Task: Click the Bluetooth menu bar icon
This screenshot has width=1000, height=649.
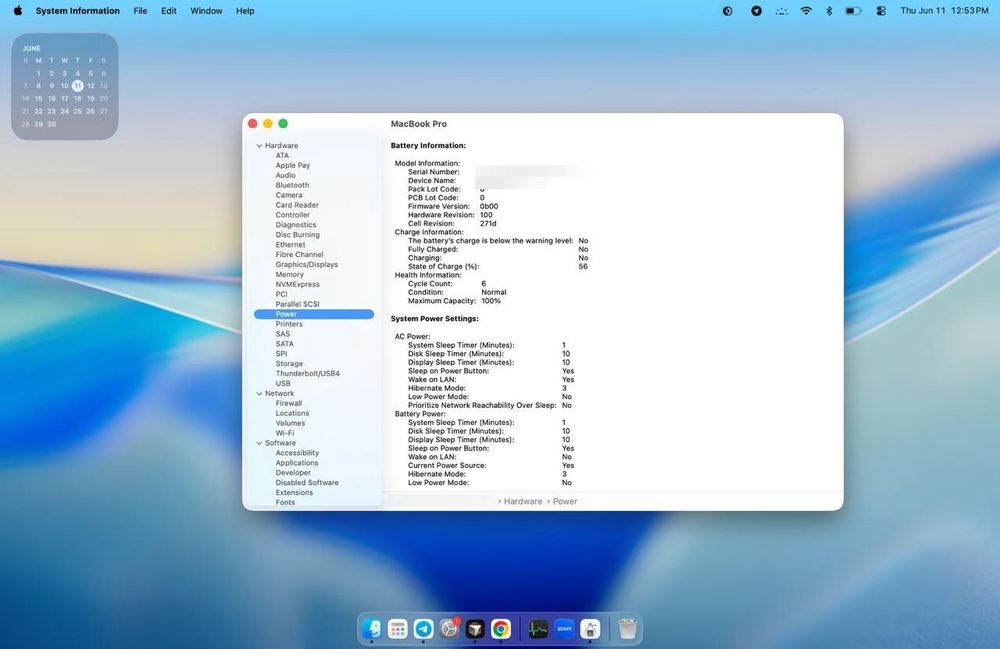Action: pyautogui.click(x=829, y=11)
